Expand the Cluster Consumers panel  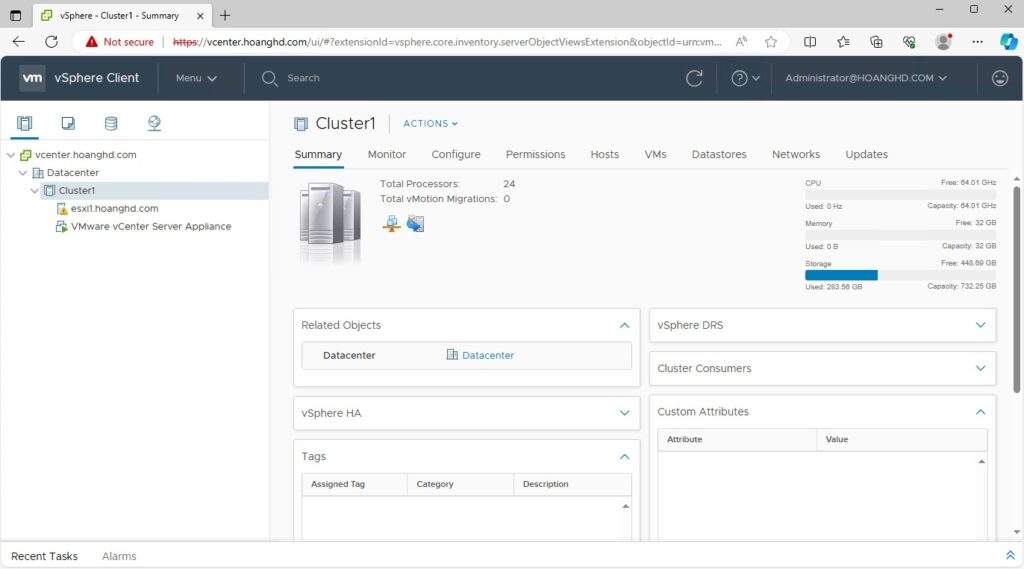point(980,368)
